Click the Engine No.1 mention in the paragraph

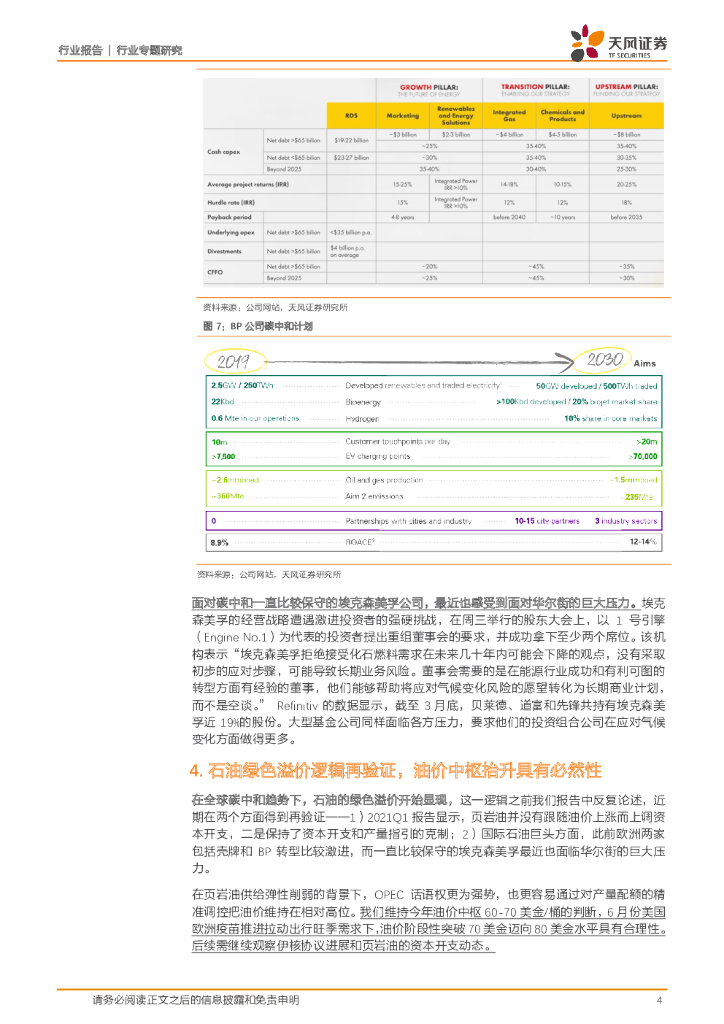(x=236, y=637)
